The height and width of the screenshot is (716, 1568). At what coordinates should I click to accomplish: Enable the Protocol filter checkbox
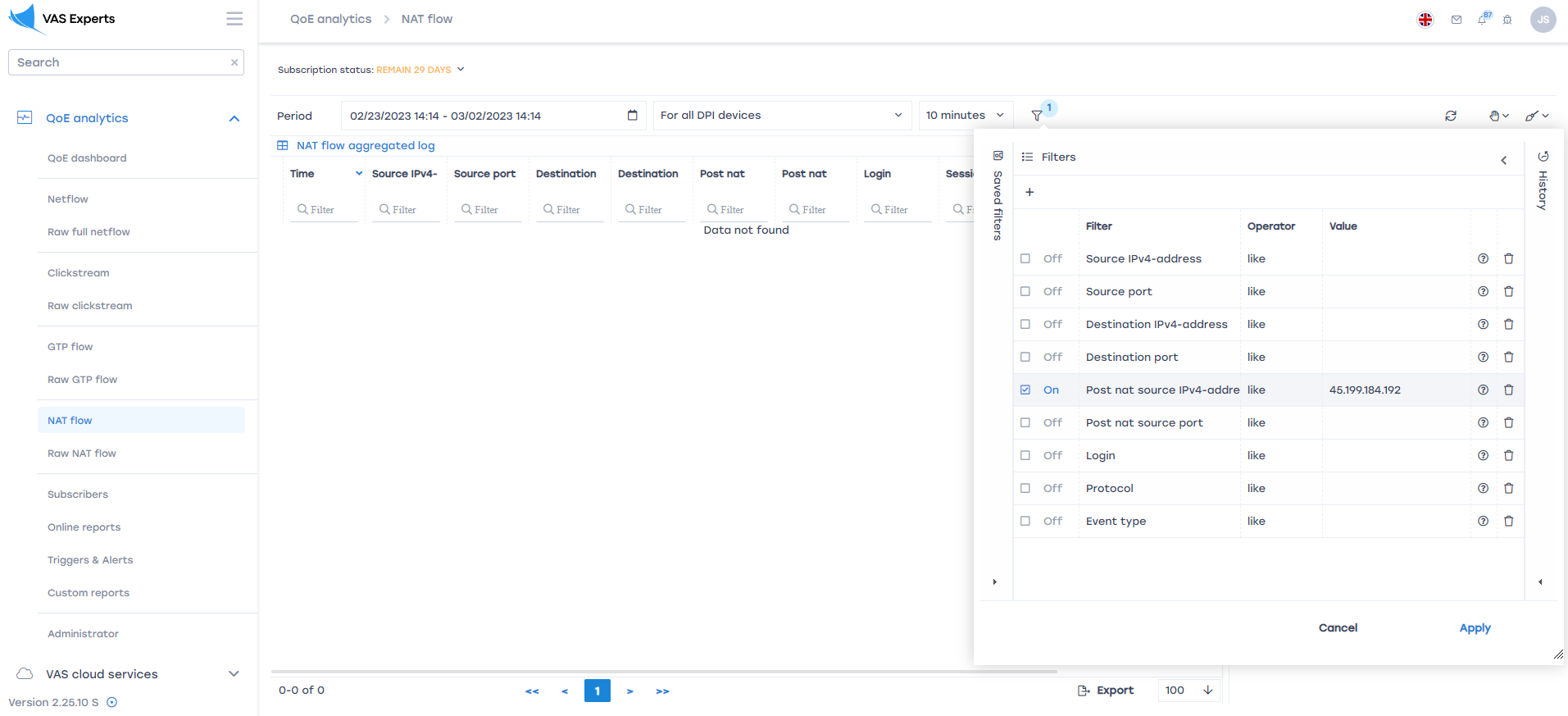(x=1025, y=488)
